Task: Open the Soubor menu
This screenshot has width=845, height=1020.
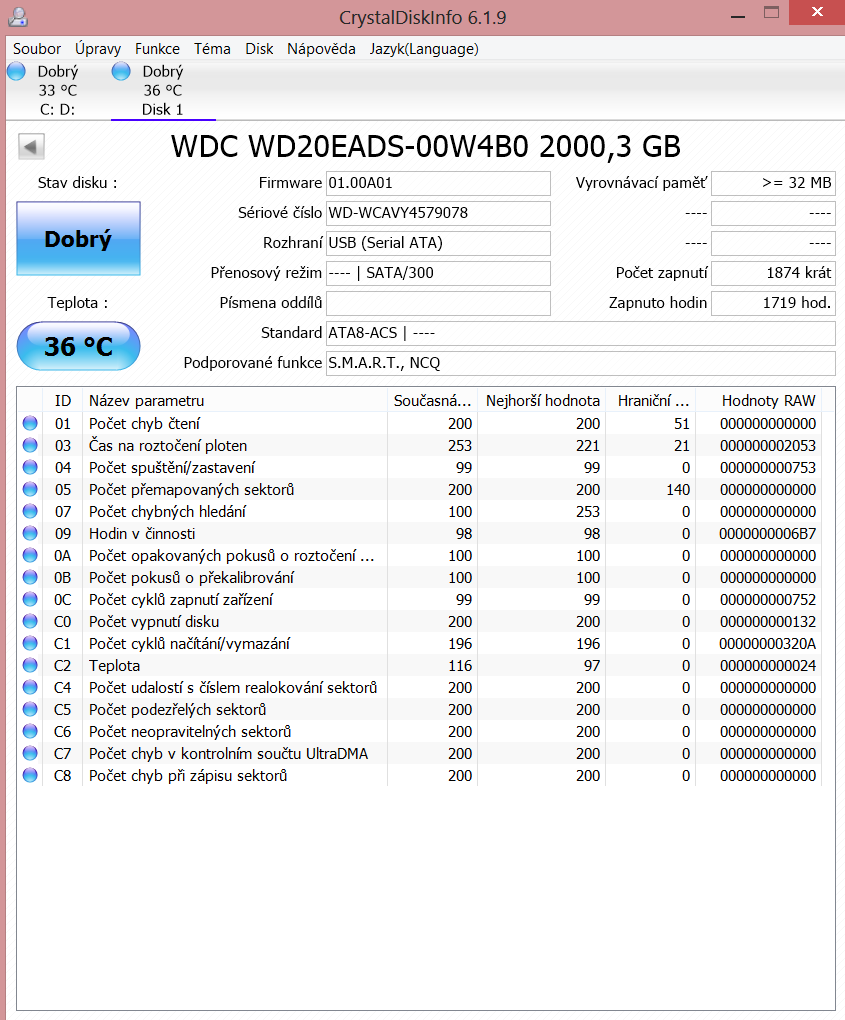Action: [x=37, y=49]
